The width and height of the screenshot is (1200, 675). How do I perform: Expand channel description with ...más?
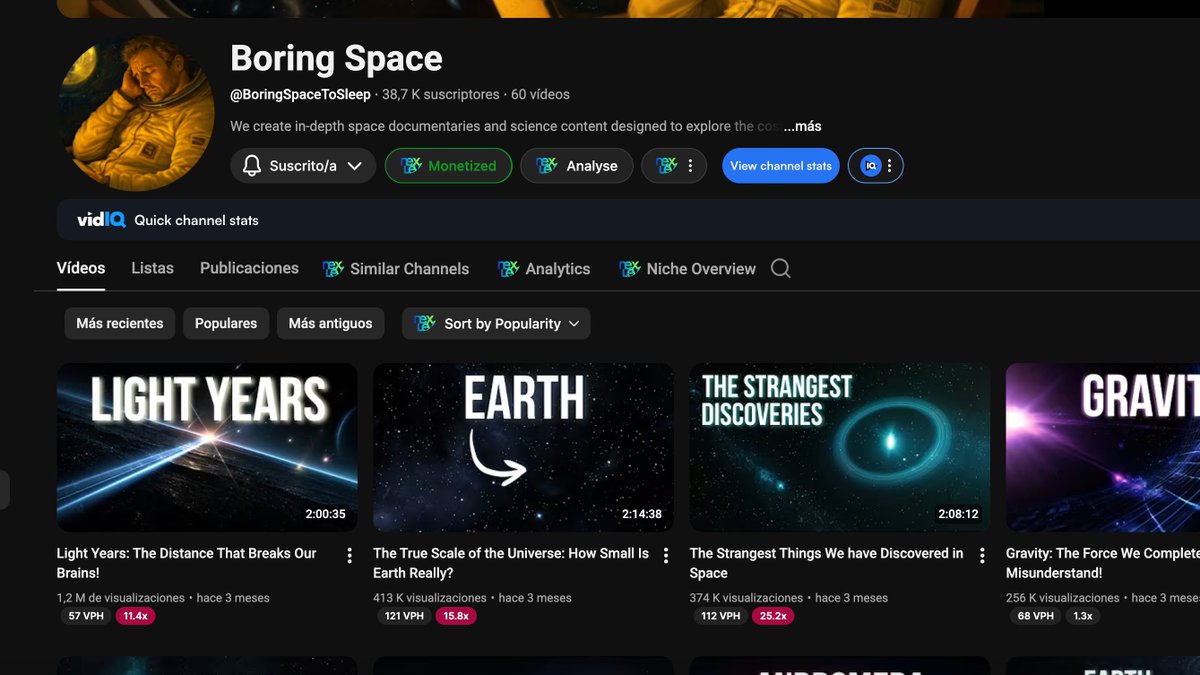tap(802, 126)
